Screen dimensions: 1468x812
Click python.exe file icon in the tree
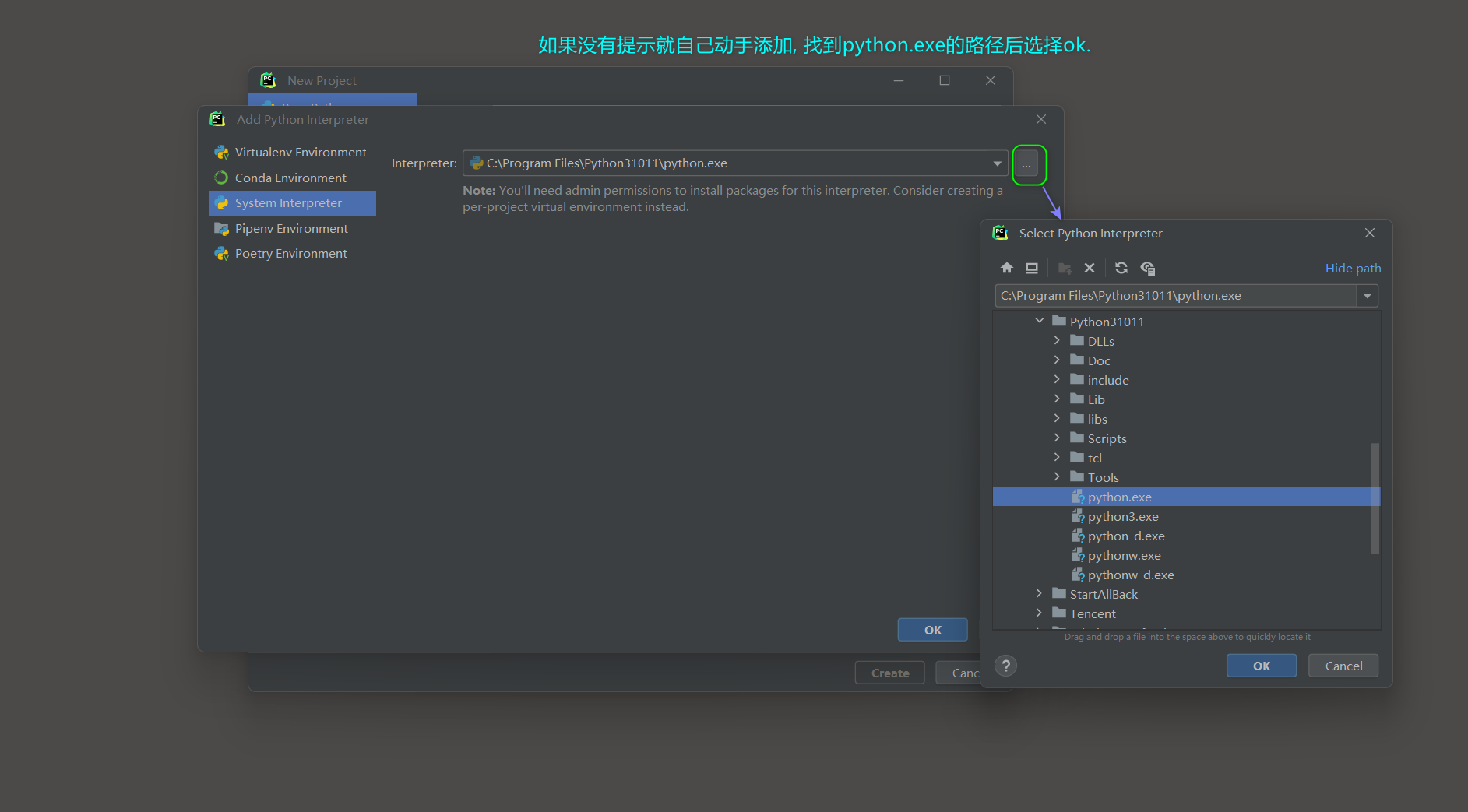[1078, 497]
